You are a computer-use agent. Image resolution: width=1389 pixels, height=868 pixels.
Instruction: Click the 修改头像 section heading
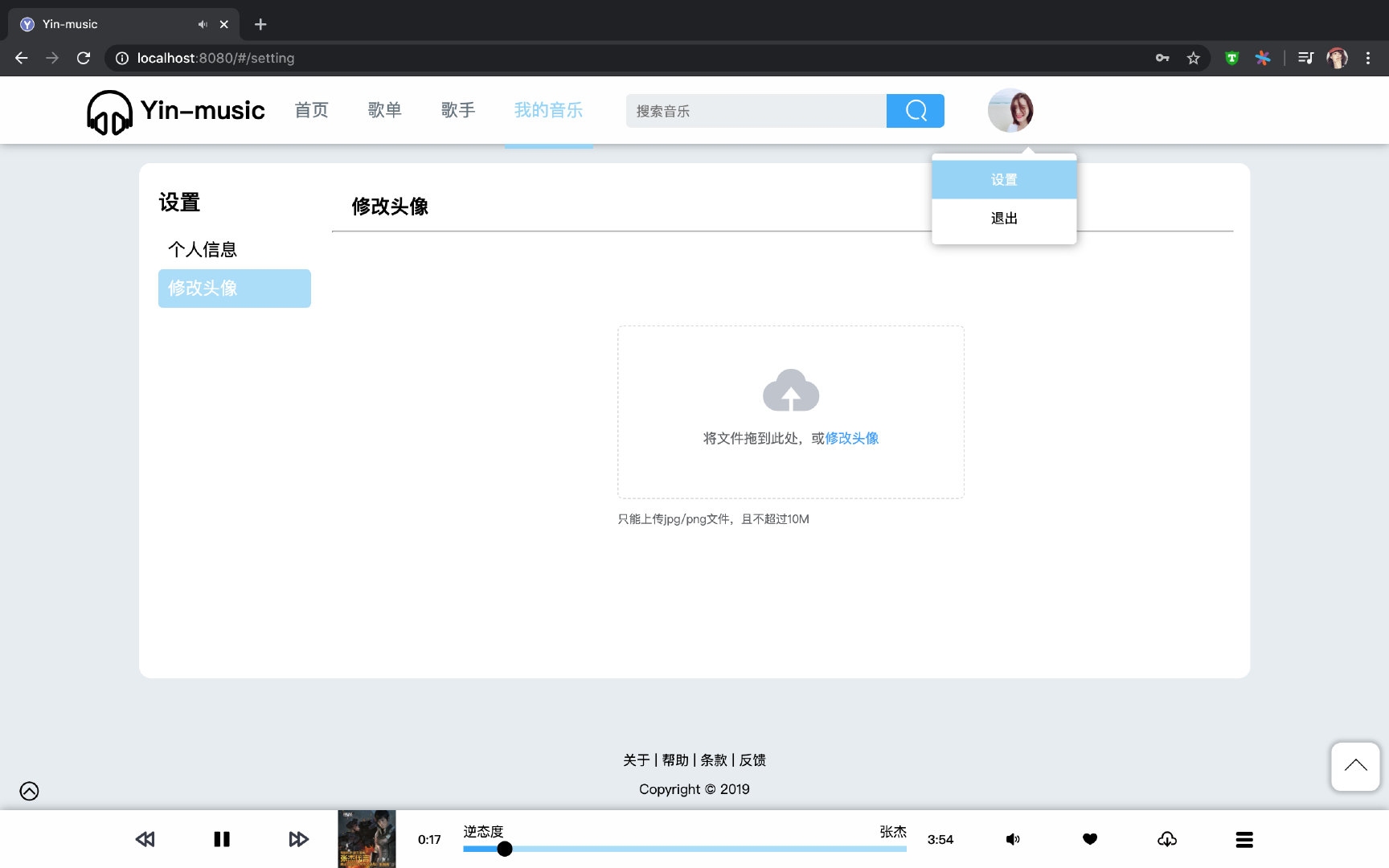tap(390, 207)
